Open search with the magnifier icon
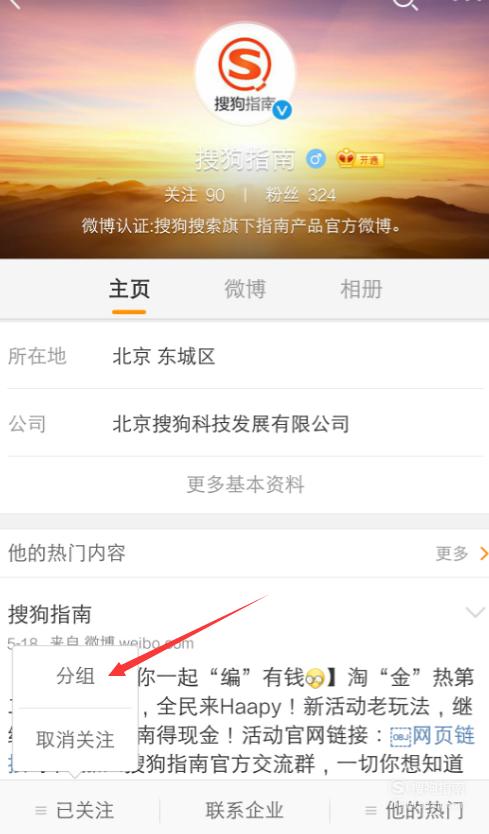489x834 pixels. tap(405, 4)
